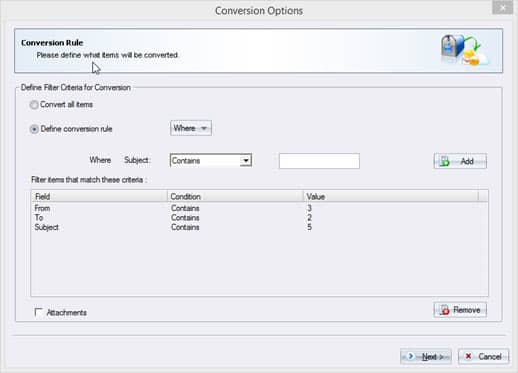The width and height of the screenshot is (518, 373).
Task: Select Define conversion rule radio button
Action: (x=34, y=129)
